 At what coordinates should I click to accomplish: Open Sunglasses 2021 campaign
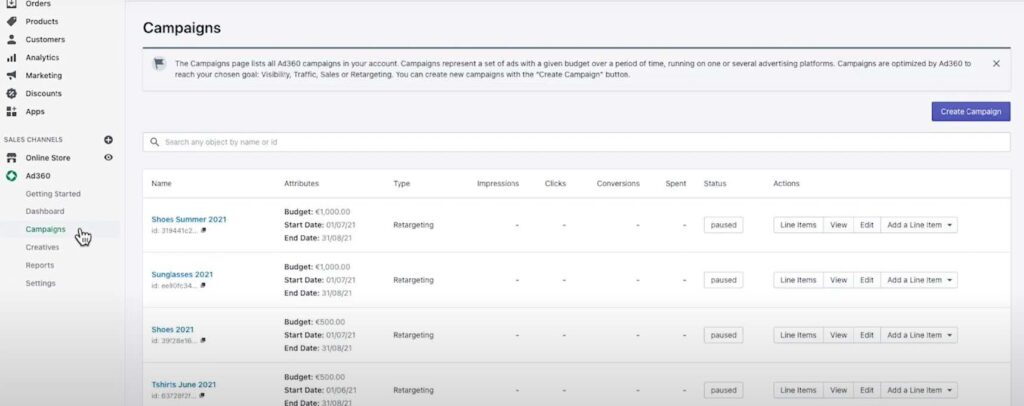pyautogui.click(x=182, y=274)
